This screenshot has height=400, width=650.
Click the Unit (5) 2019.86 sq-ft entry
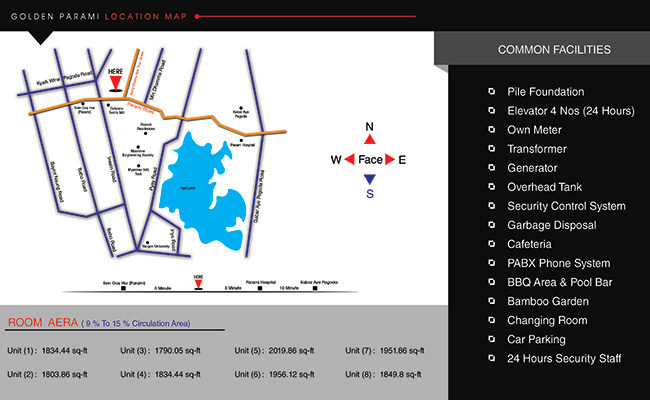(x=275, y=350)
